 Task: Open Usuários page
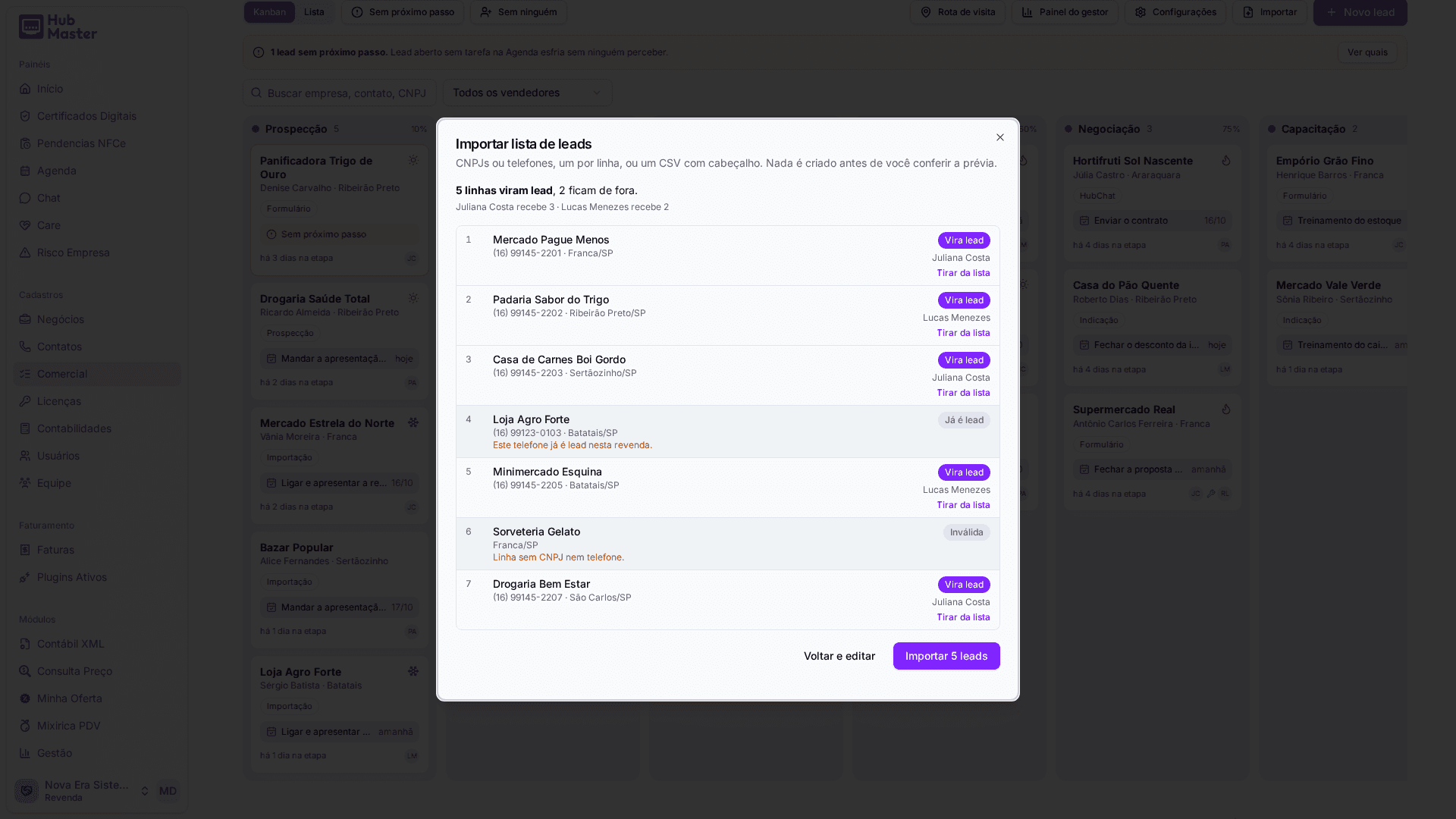(x=97, y=456)
